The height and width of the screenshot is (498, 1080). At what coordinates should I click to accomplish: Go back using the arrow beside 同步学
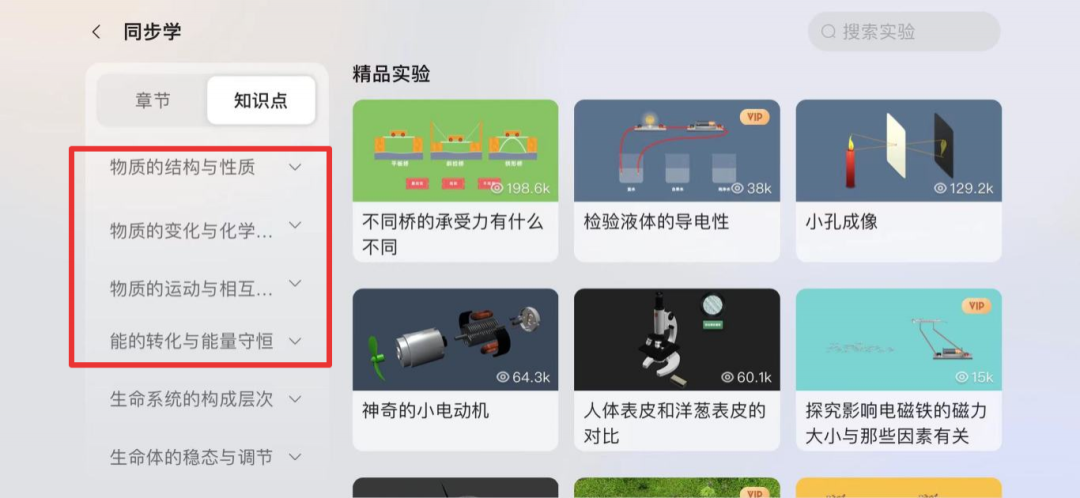96,32
